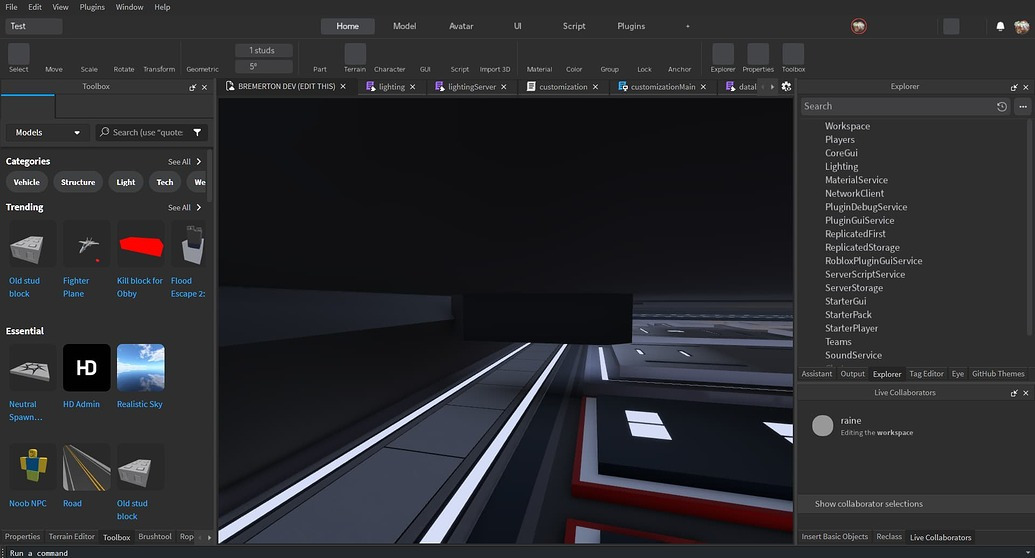Click the bottom-left panel tabs right arrow
Viewport: 1035px width, 558px height.
click(209, 537)
